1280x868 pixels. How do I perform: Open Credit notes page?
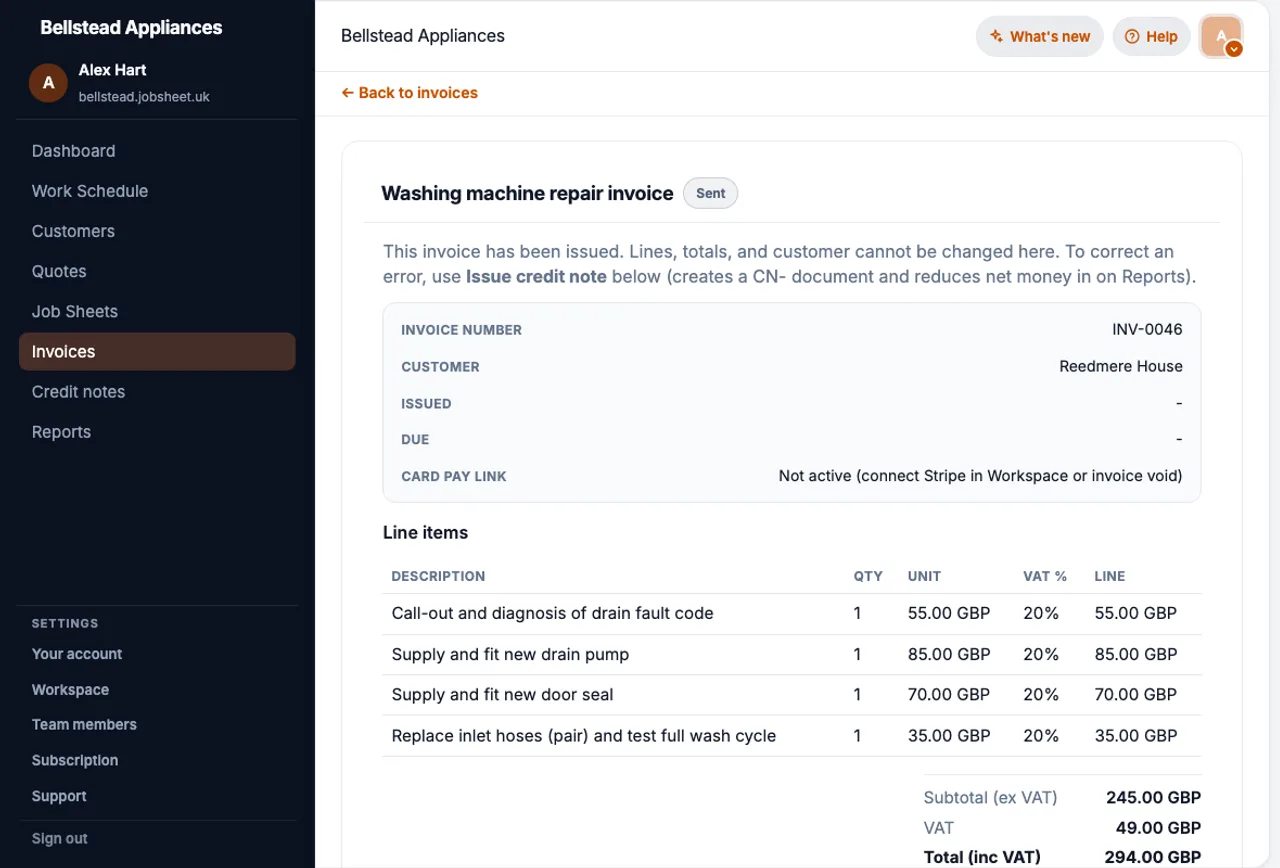78,392
